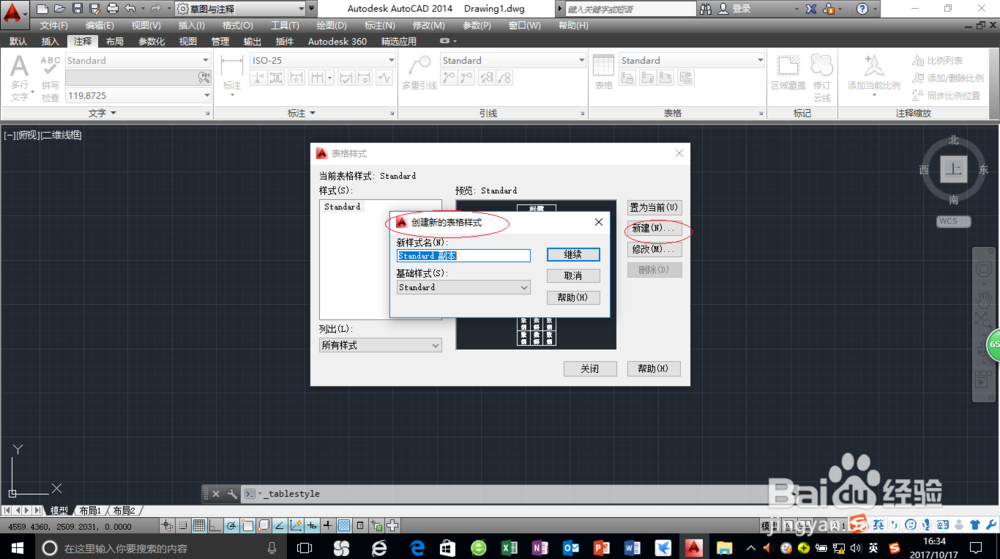Expand the Base Style (基础样式) dropdown
1000x559 pixels.
524,287
